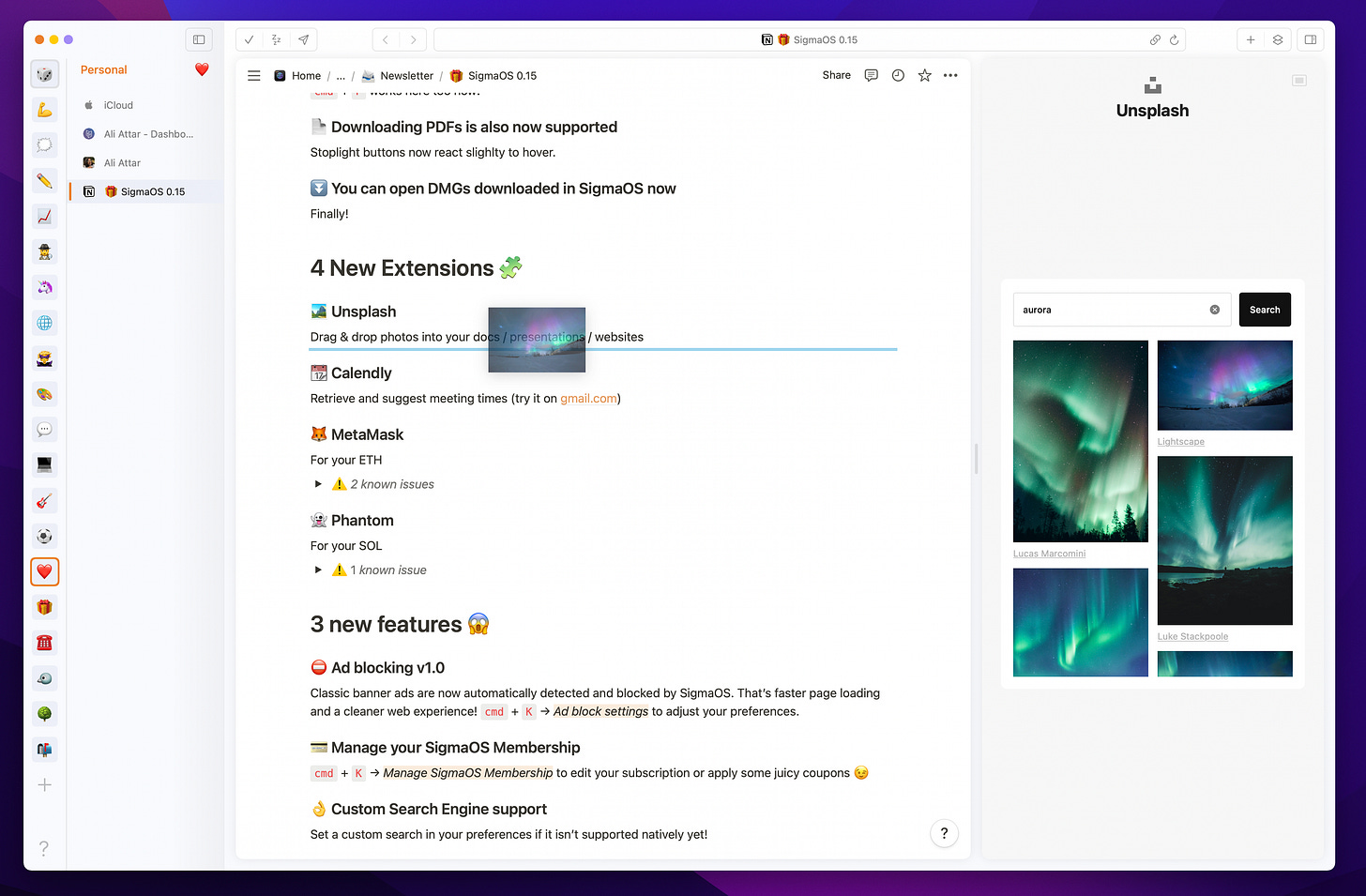Viewport: 1366px width, 896px height.
Task: Open the laptop workspace icon
Action: click(x=44, y=464)
